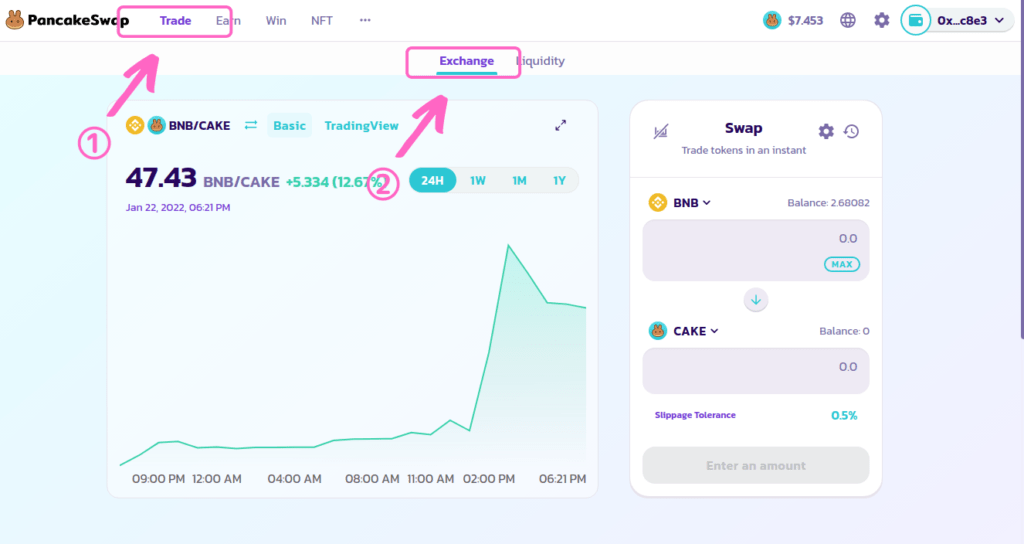The image size is (1024, 544).
Task: Open the Trade menu
Action: (x=175, y=21)
